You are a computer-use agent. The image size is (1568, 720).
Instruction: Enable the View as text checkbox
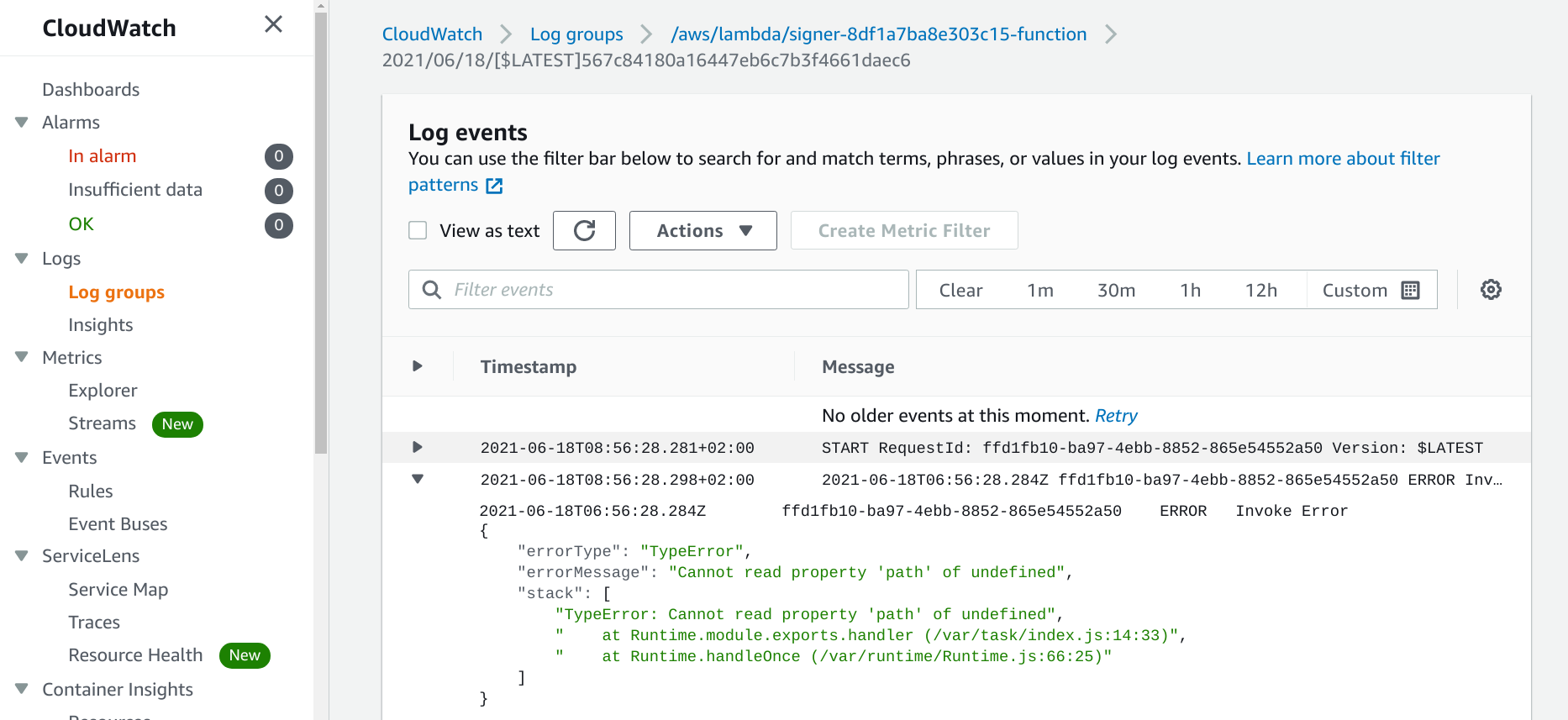(418, 230)
